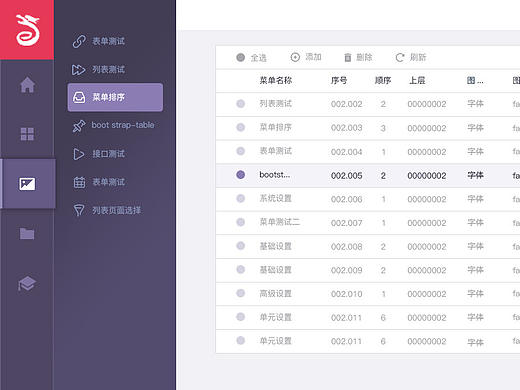Click the 菜单名称 column header
The image size is (520, 390).
(276, 81)
